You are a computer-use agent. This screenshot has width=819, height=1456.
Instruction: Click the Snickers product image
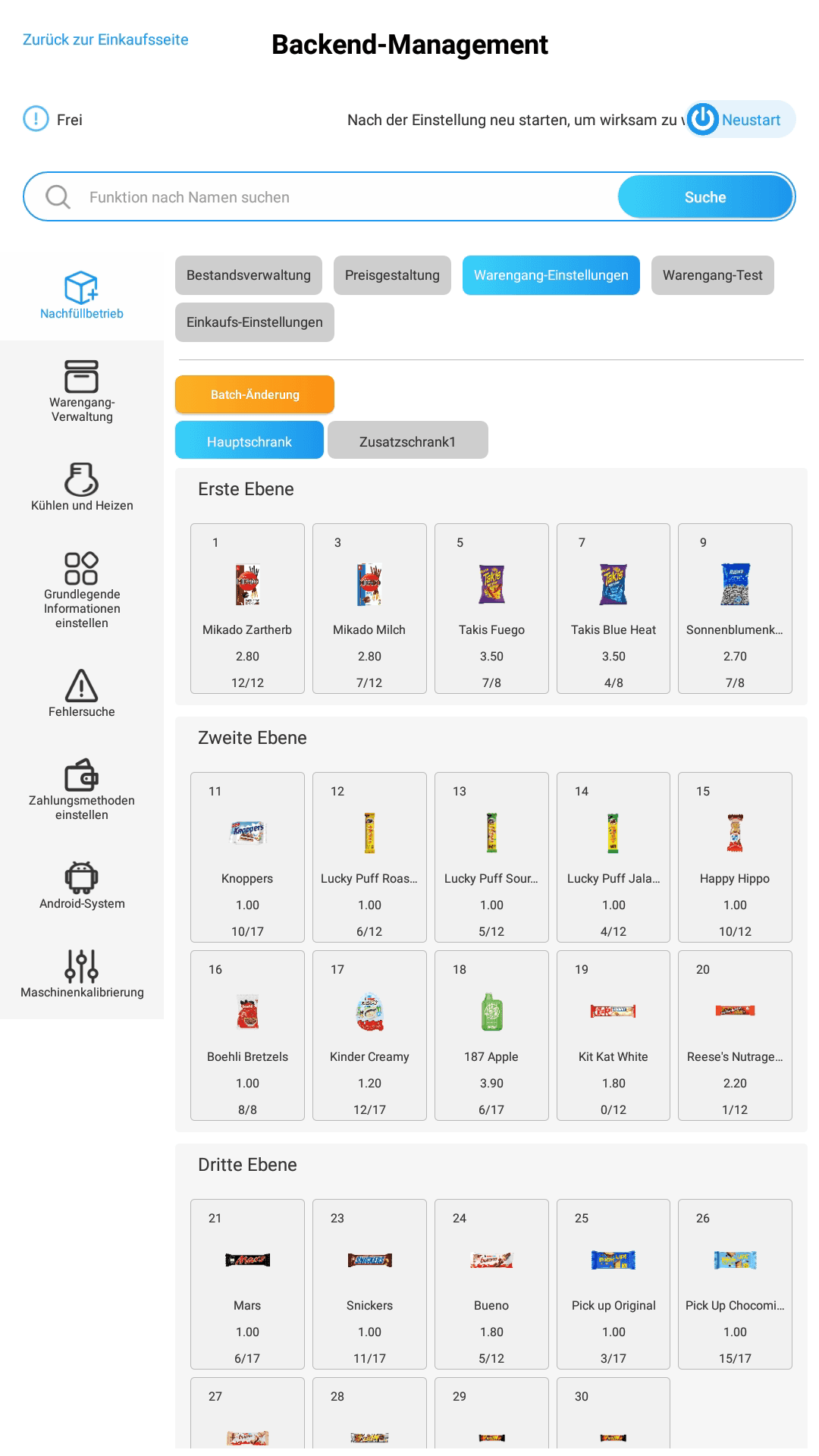369,1260
